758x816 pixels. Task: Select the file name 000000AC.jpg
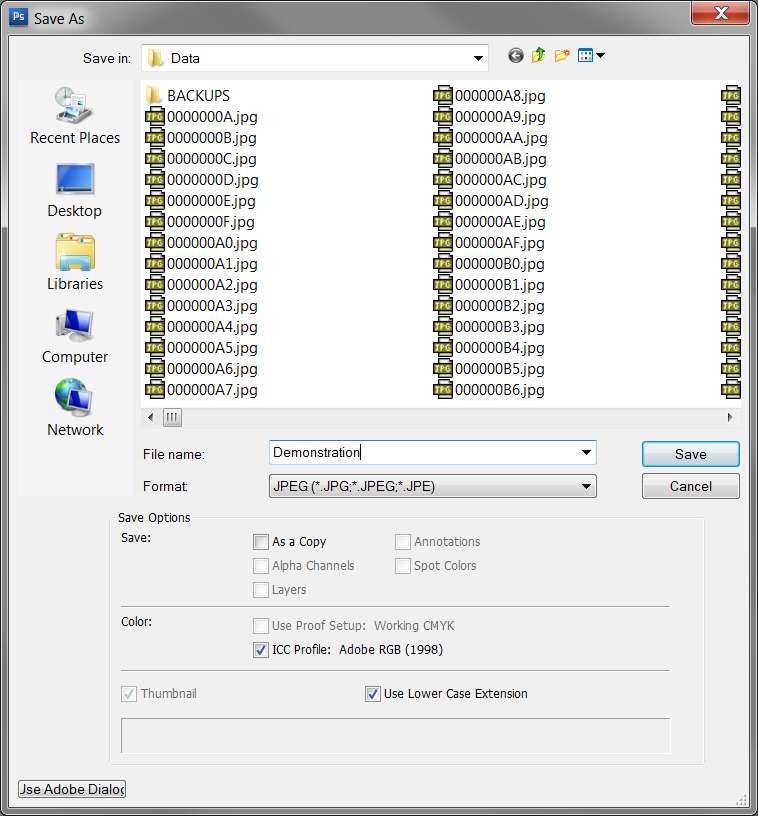[501, 180]
